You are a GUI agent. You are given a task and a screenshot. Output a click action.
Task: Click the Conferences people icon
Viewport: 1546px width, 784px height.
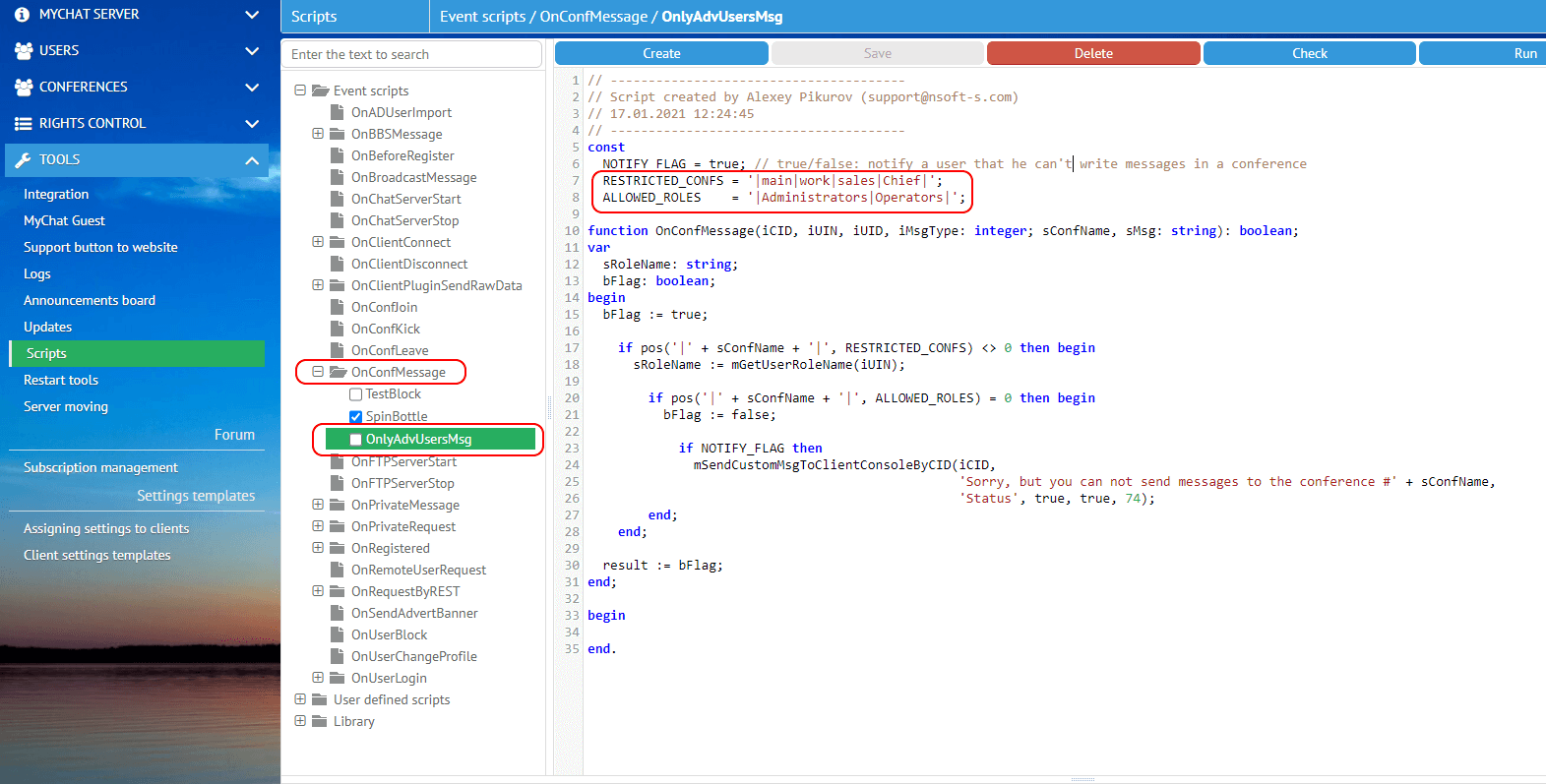(24, 87)
